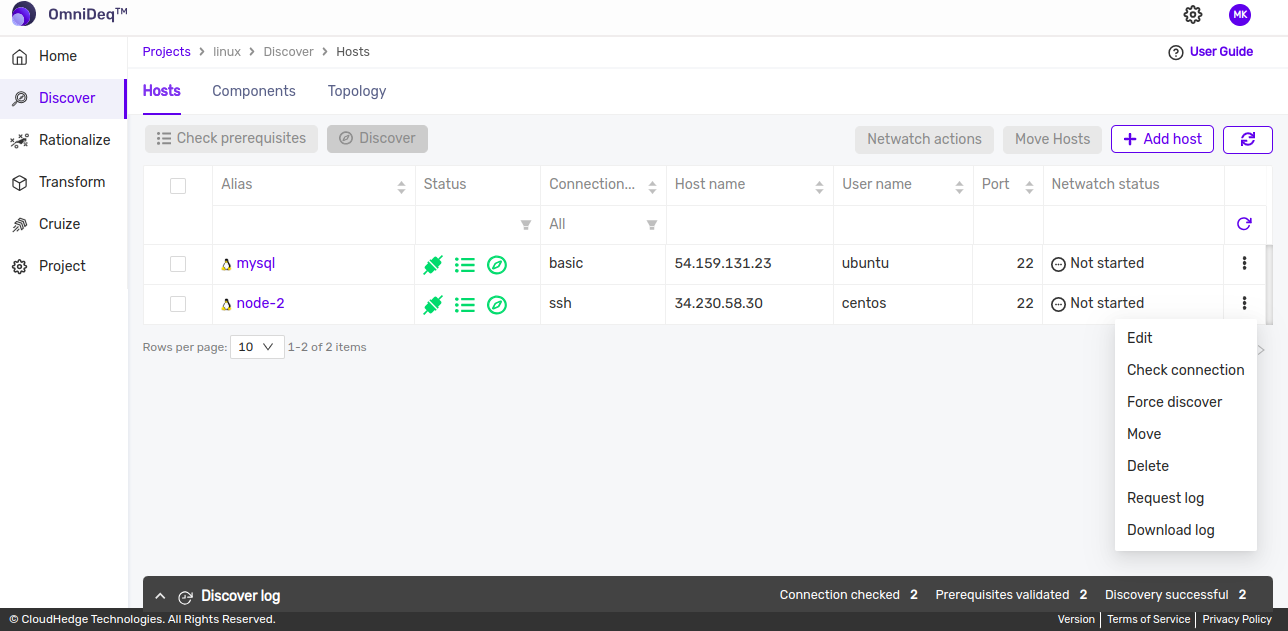The width and height of the screenshot is (1288, 631).
Task: Select the Hosts tab
Action: 162,91
